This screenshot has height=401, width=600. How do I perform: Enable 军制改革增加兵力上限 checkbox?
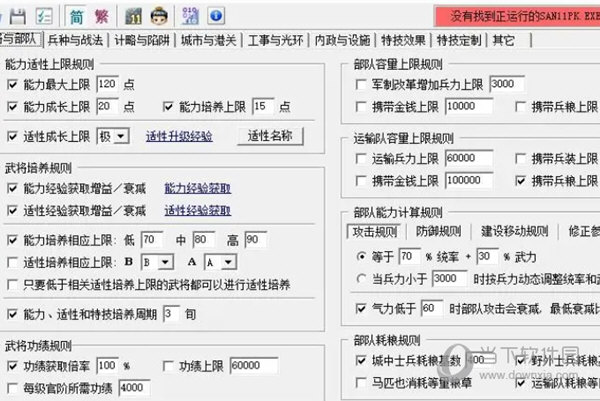point(361,84)
